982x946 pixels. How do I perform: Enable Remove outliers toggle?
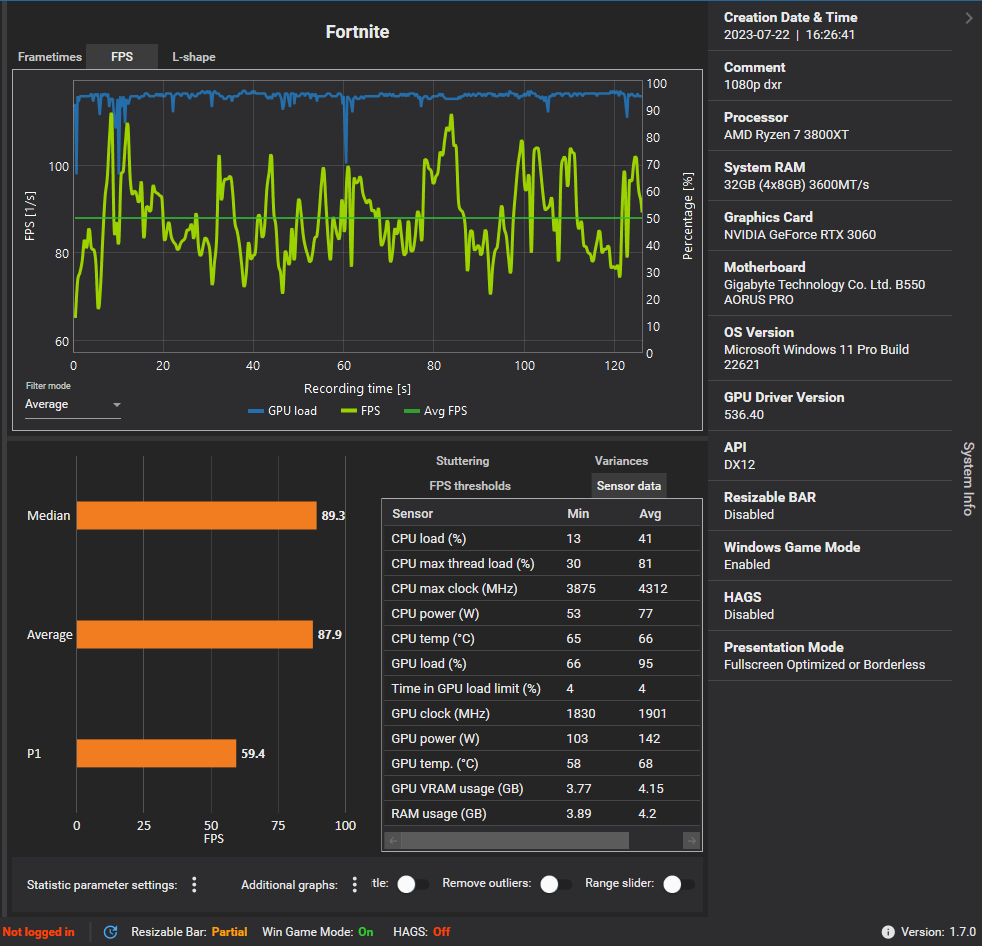coord(556,884)
